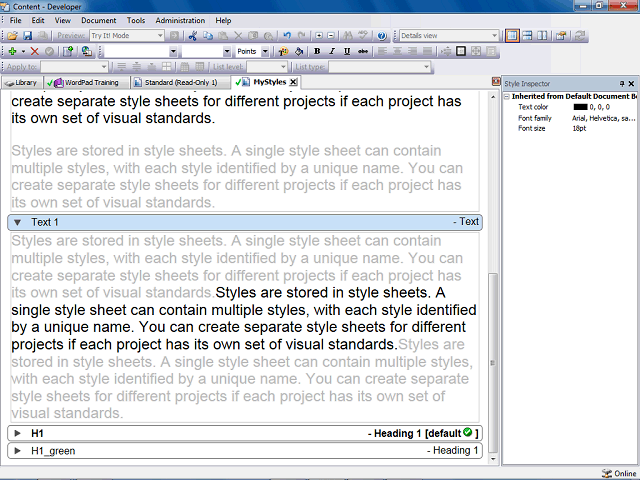Open the Help menu
The image size is (640, 480).
coord(223,20)
